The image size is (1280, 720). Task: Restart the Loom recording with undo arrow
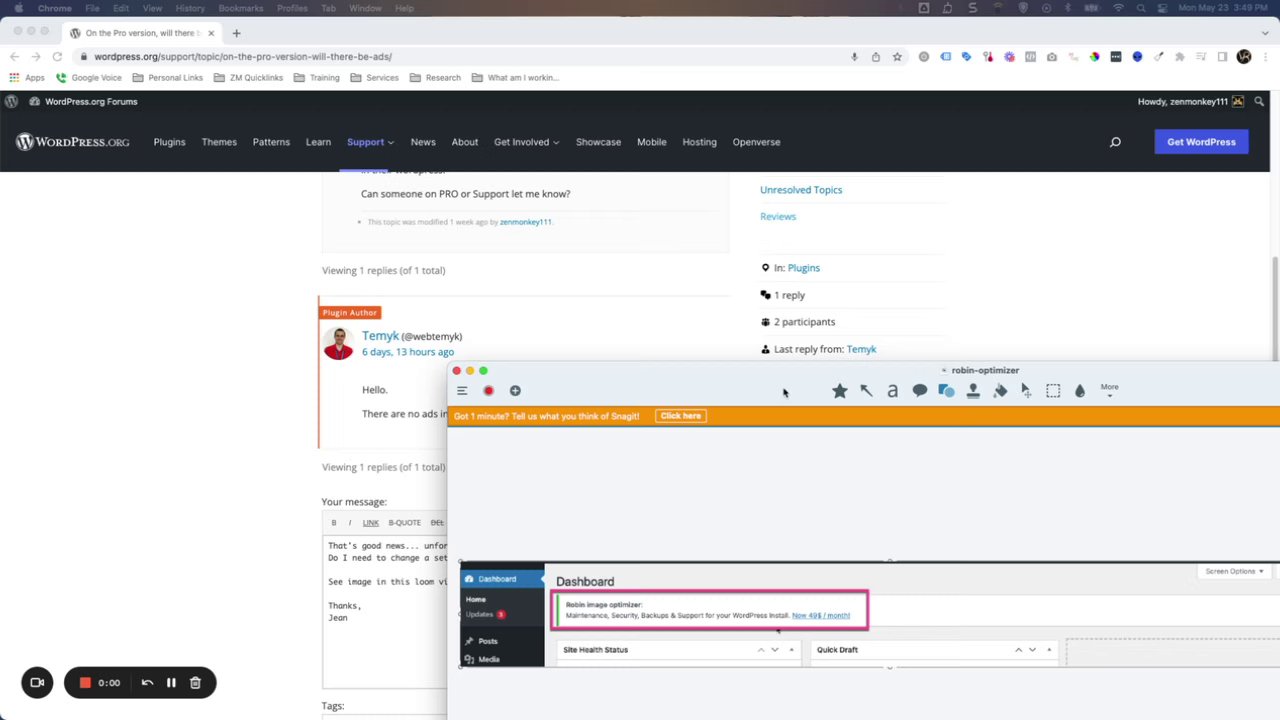(x=147, y=683)
